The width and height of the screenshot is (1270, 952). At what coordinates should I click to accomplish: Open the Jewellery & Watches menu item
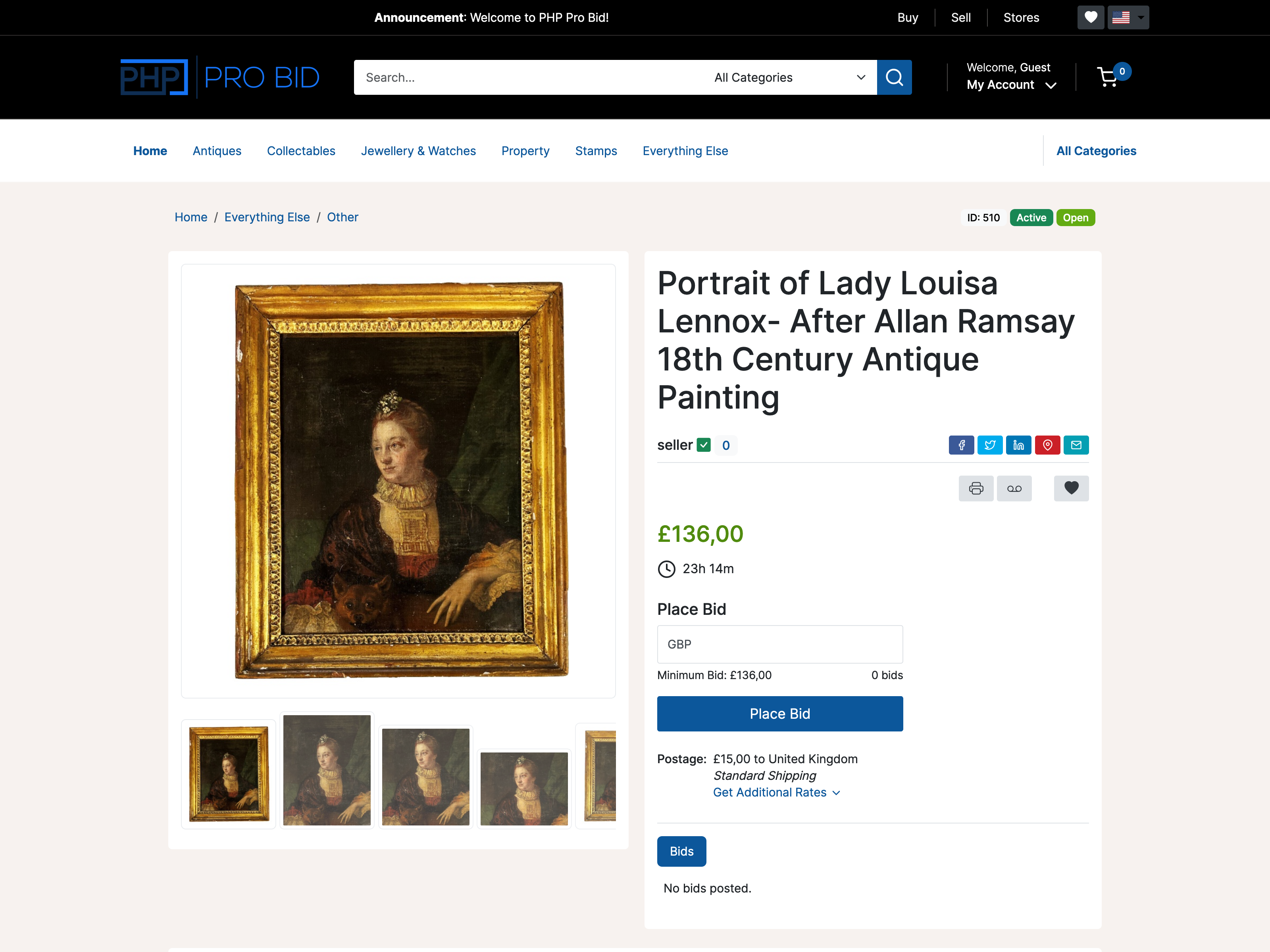[418, 151]
